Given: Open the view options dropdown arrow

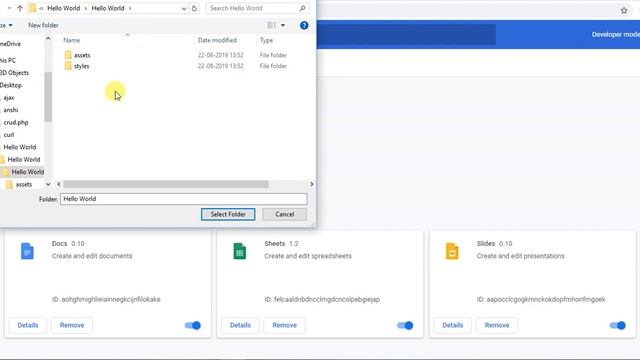Looking at the screenshot, I should pos(283,25).
